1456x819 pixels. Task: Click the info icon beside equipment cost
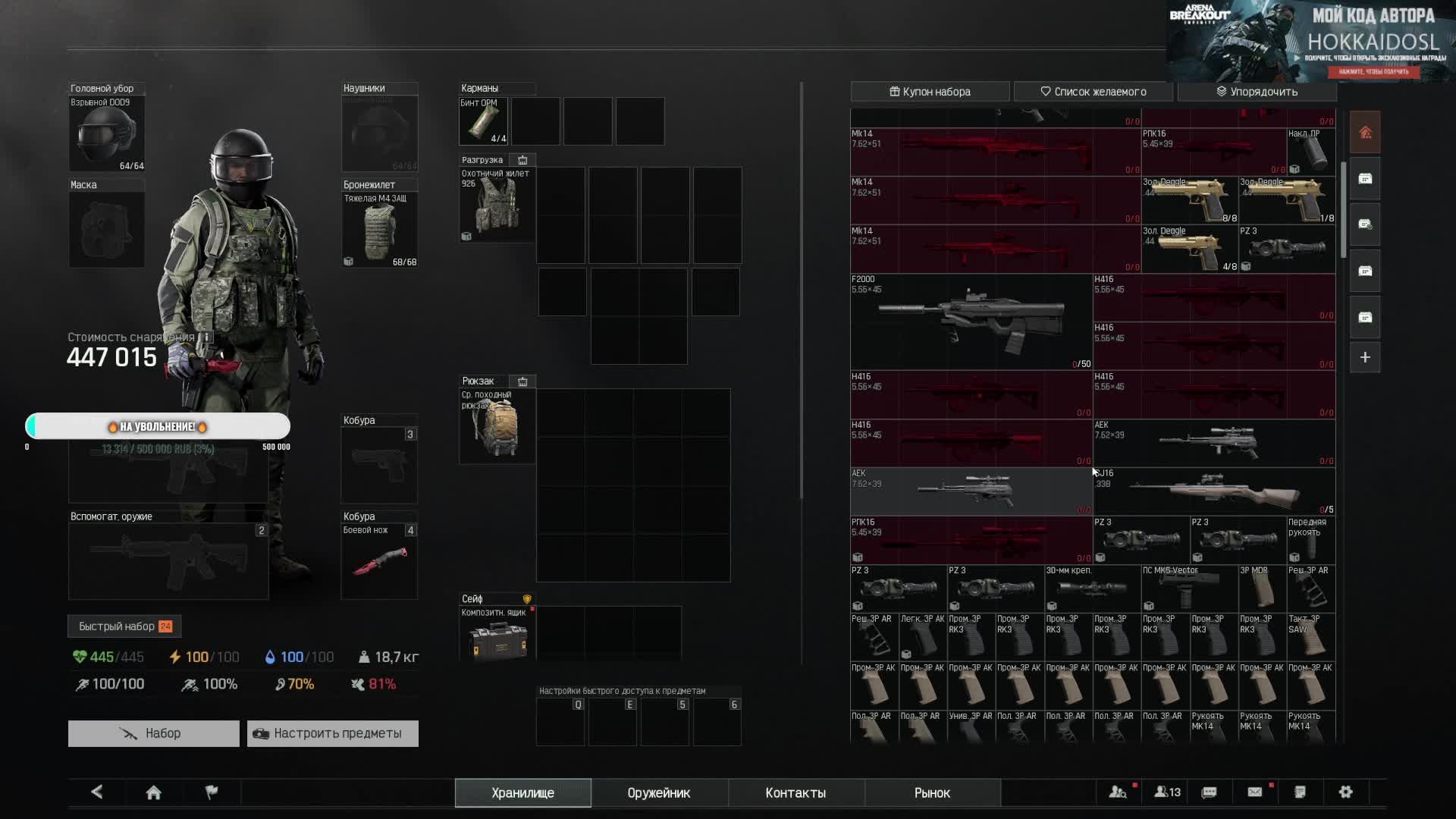[x=206, y=337]
